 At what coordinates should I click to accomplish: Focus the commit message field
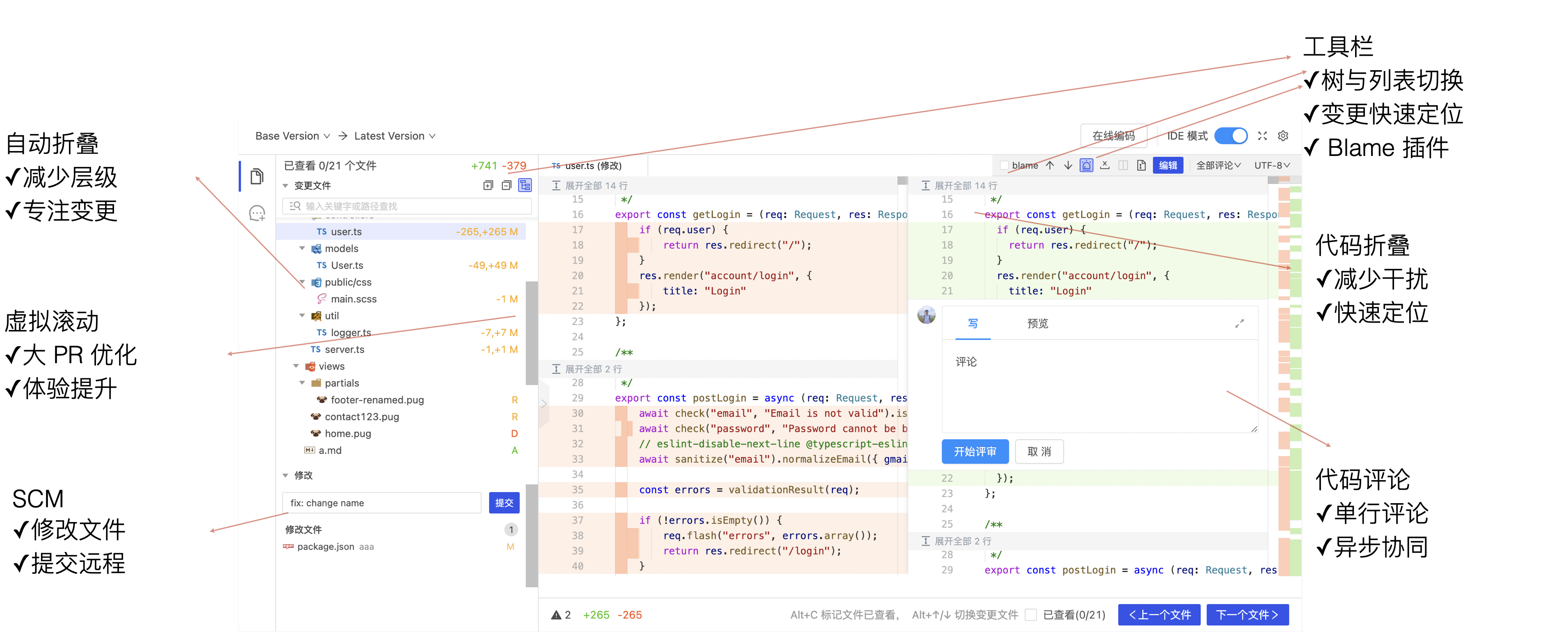tap(382, 503)
